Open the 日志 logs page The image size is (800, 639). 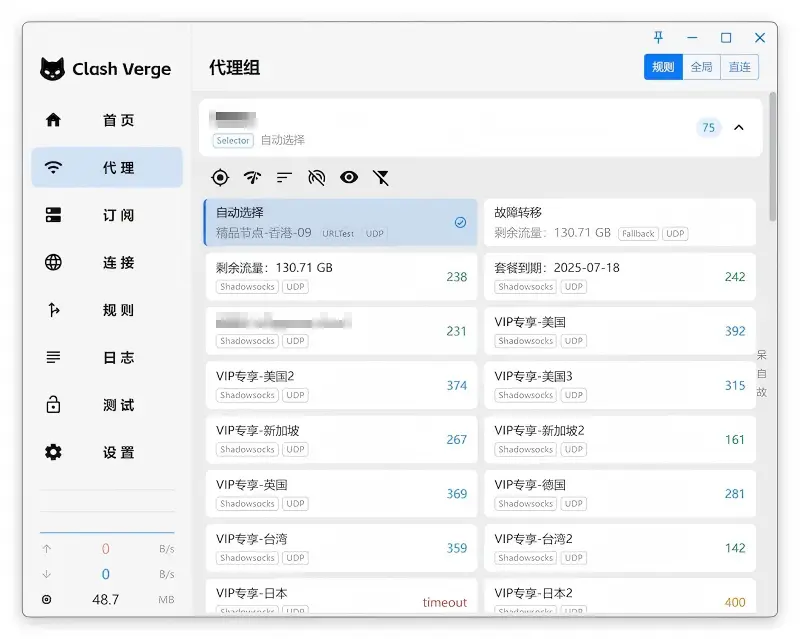point(107,357)
